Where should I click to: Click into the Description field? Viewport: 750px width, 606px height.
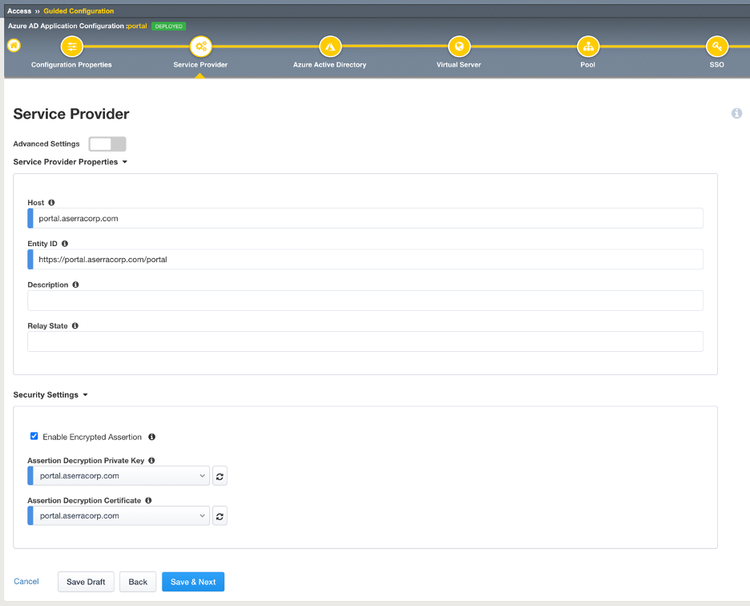pyautogui.click(x=365, y=301)
